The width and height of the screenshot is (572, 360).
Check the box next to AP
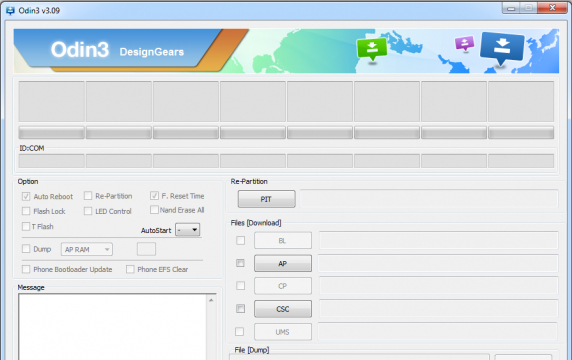240,263
